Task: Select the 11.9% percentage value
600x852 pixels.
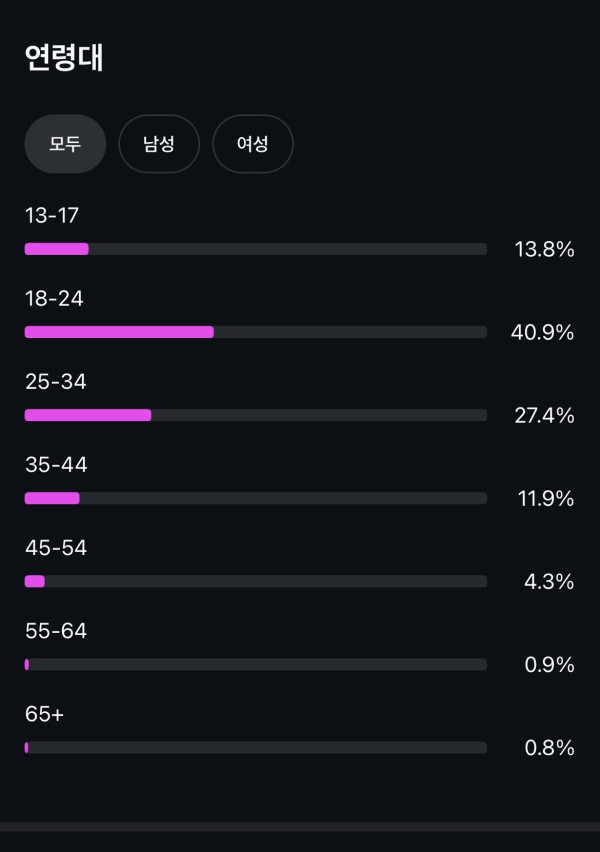Action: click(x=546, y=499)
